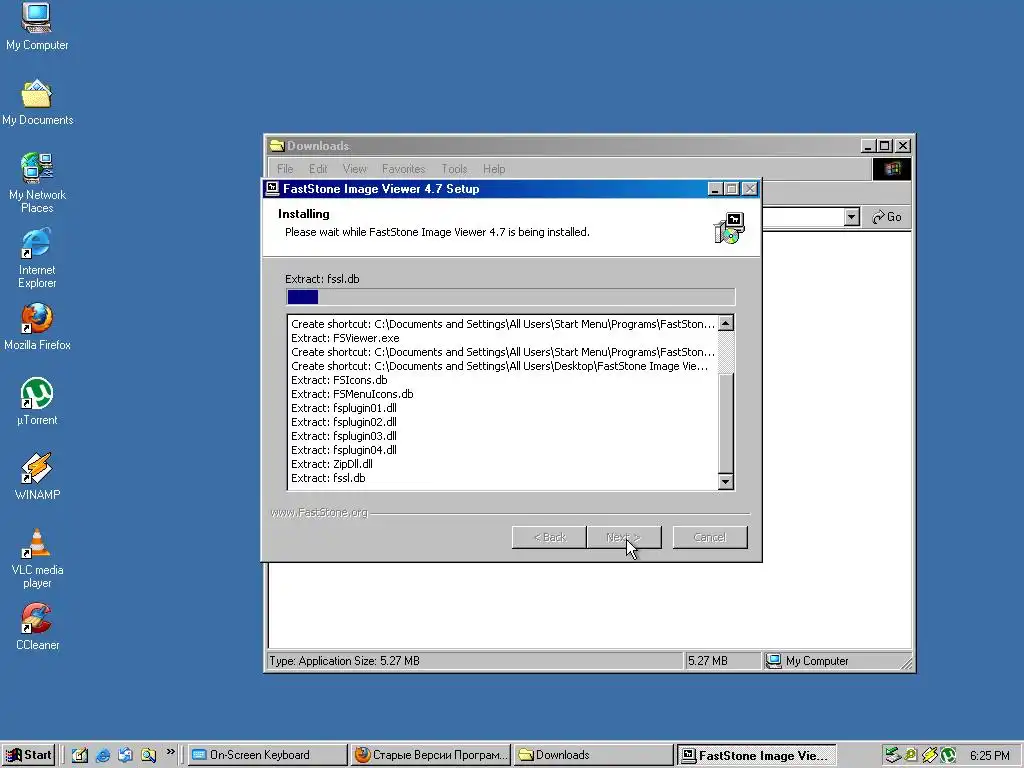Click the log line 'Extract: FSMenuIcons.db'

352,394
